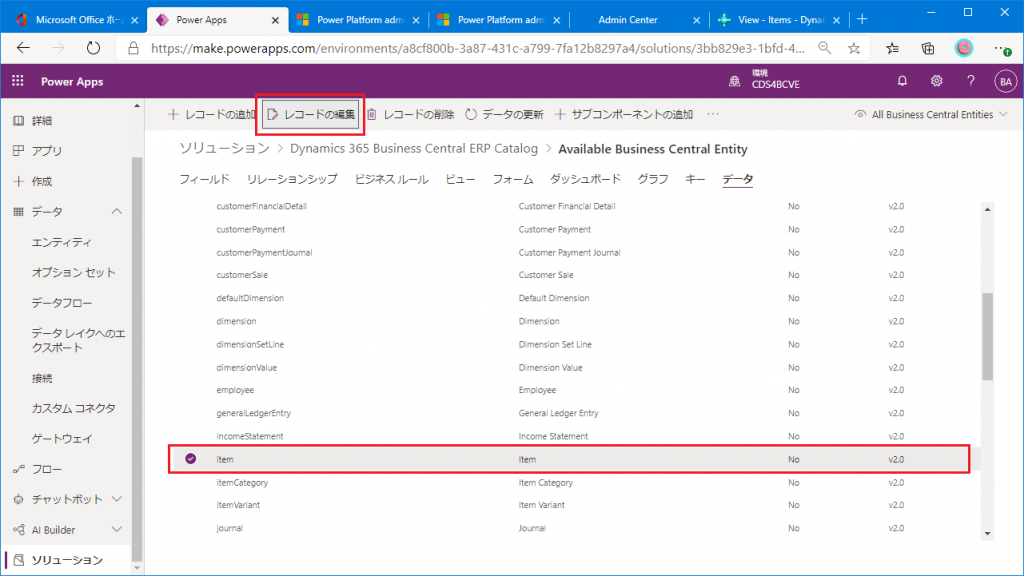
Task: Open 接続 in the sidebar
Action: pyautogui.click(x=42, y=378)
